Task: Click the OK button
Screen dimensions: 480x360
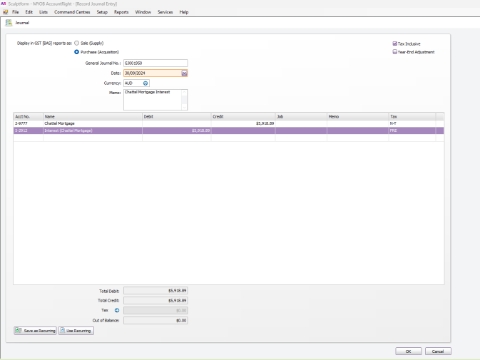Action: tap(408, 351)
